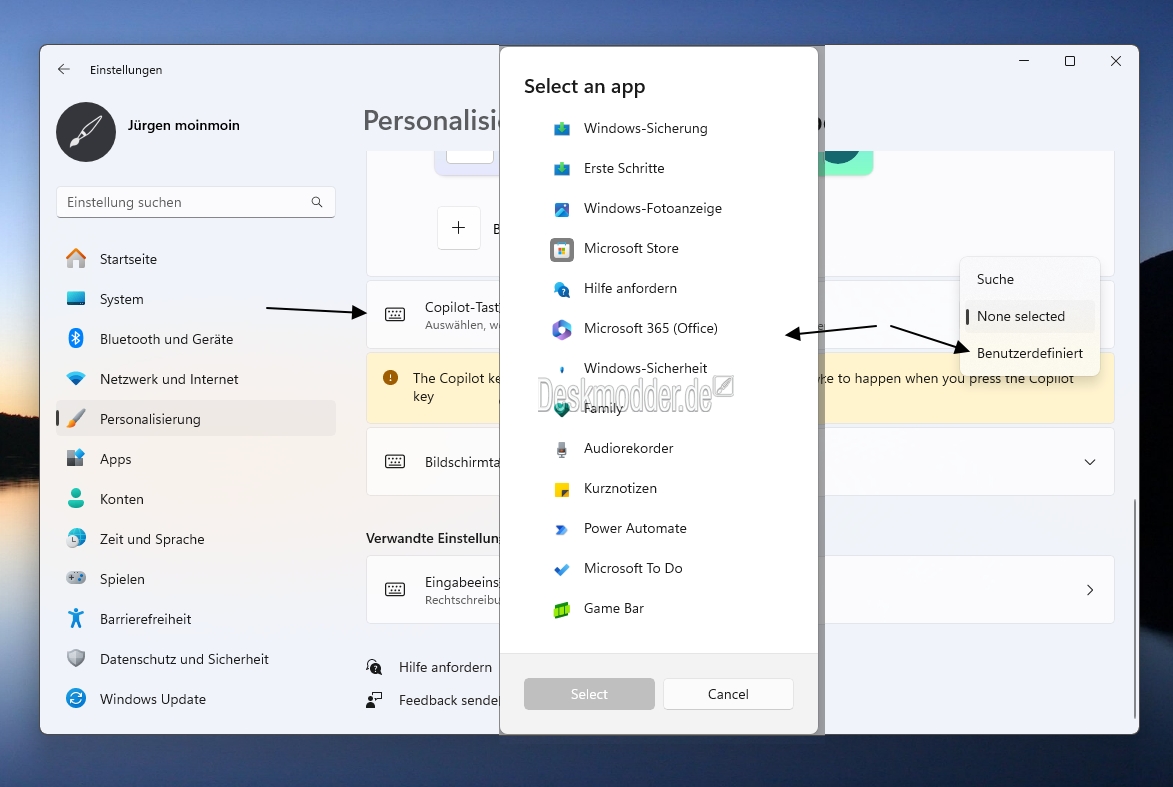The width and height of the screenshot is (1173, 787).
Task: Click the Zeit und Sprache globe icon
Action: [x=76, y=539]
